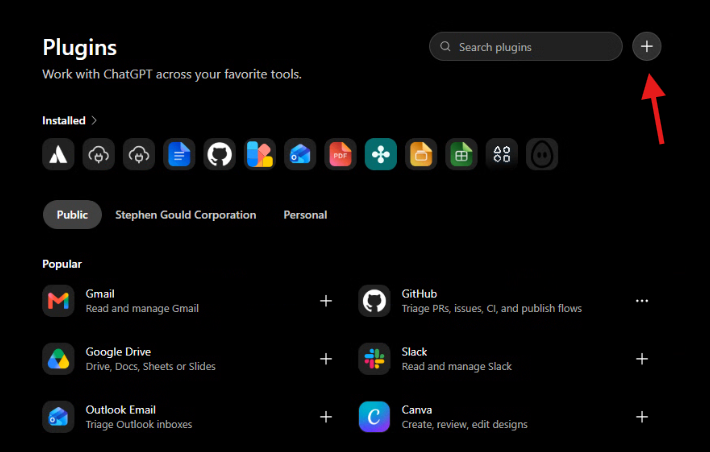Image resolution: width=710 pixels, height=452 pixels.
Task: Click the Outlook Email plugin name
Action: (120, 410)
